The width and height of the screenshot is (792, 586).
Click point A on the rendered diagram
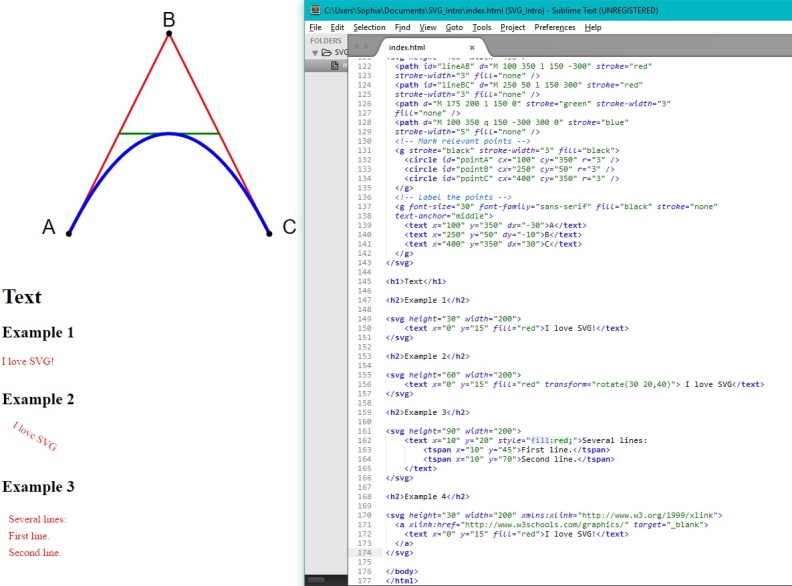point(69,233)
